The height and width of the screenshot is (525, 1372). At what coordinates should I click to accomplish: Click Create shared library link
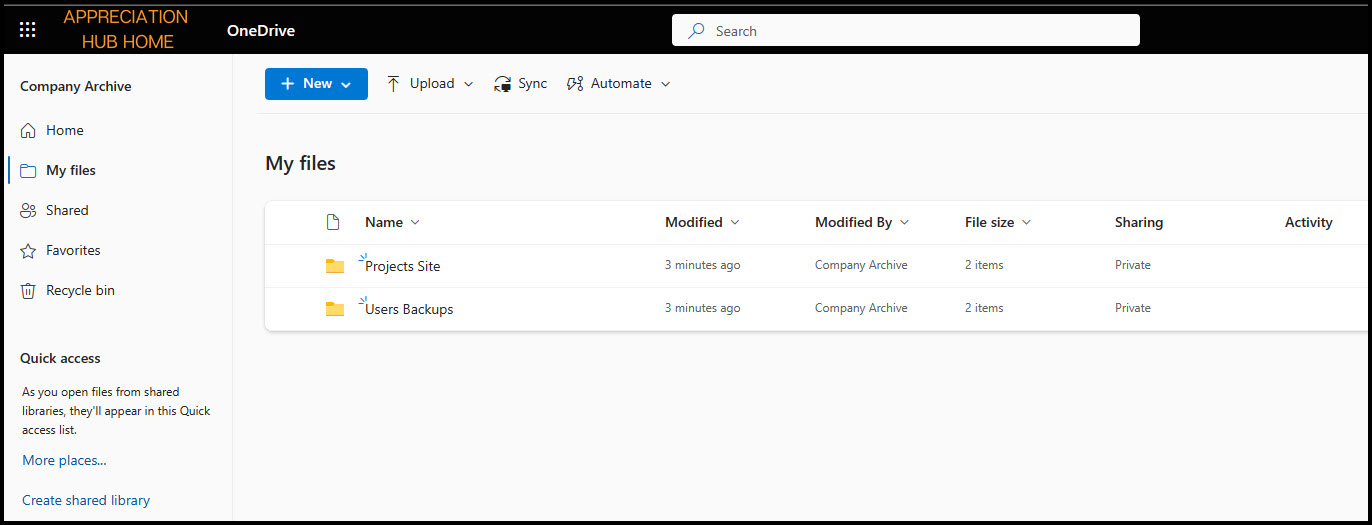[86, 500]
